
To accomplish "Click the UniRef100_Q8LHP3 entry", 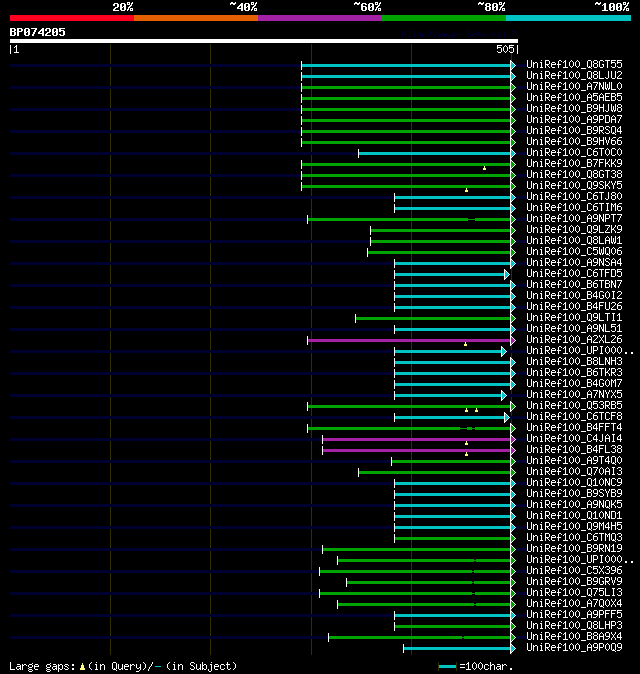I will [x=574, y=626].
